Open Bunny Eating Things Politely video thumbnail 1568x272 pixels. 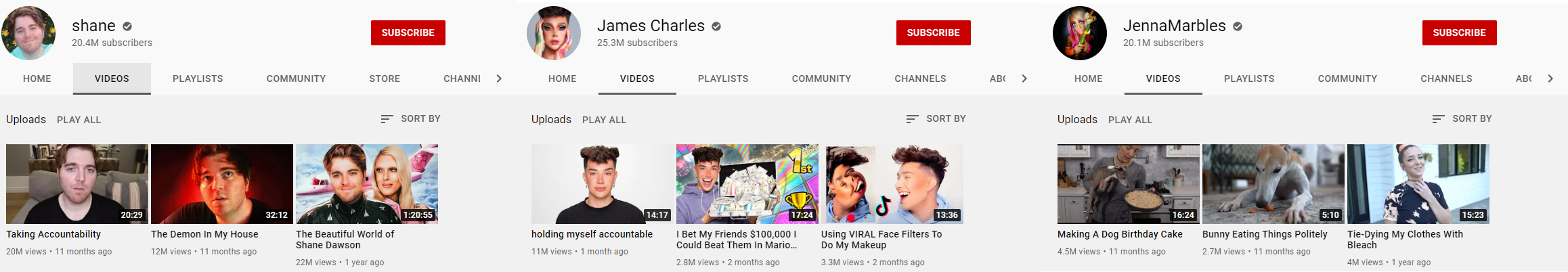tap(1273, 184)
